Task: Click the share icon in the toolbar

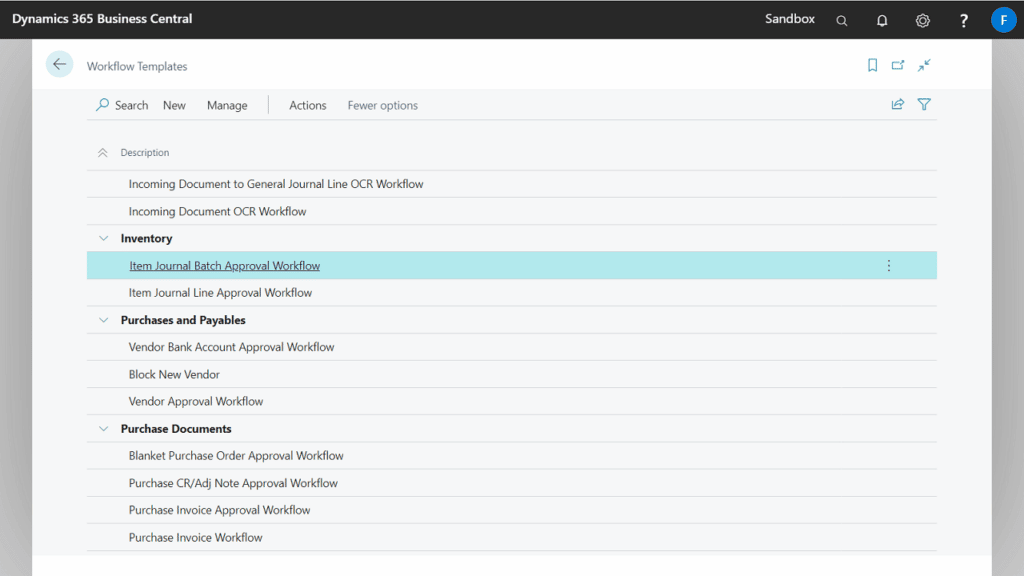Action: click(898, 104)
